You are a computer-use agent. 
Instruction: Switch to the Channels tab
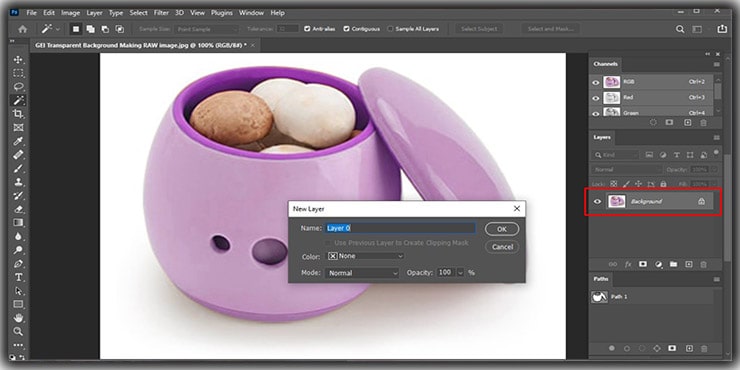tap(605, 64)
